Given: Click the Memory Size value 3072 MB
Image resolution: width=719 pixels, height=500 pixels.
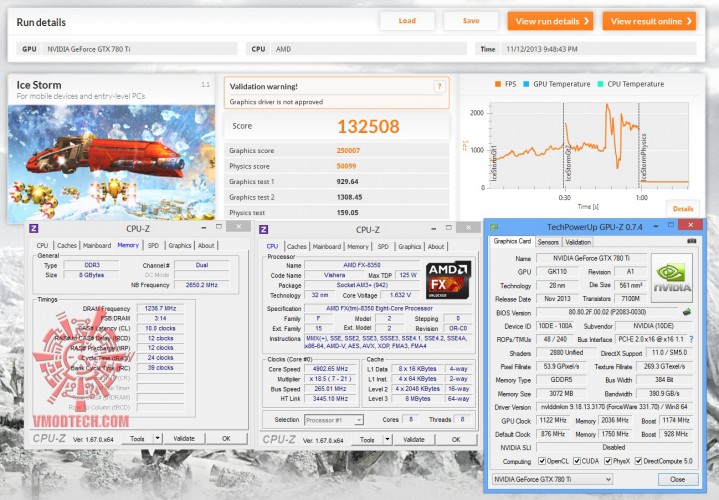Looking at the screenshot, I should (x=561, y=394).
